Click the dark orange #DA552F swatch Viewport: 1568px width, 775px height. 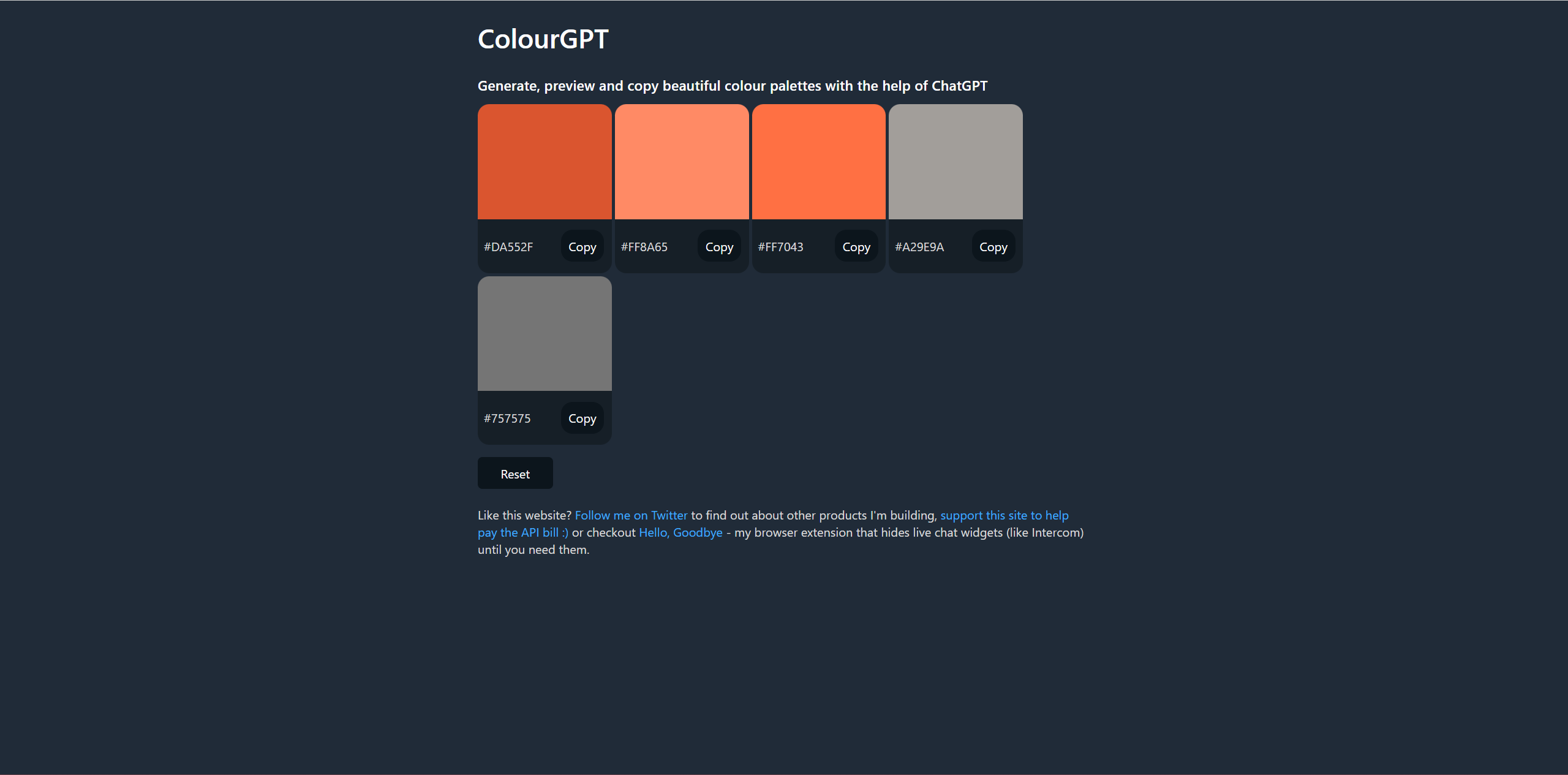[545, 162]
